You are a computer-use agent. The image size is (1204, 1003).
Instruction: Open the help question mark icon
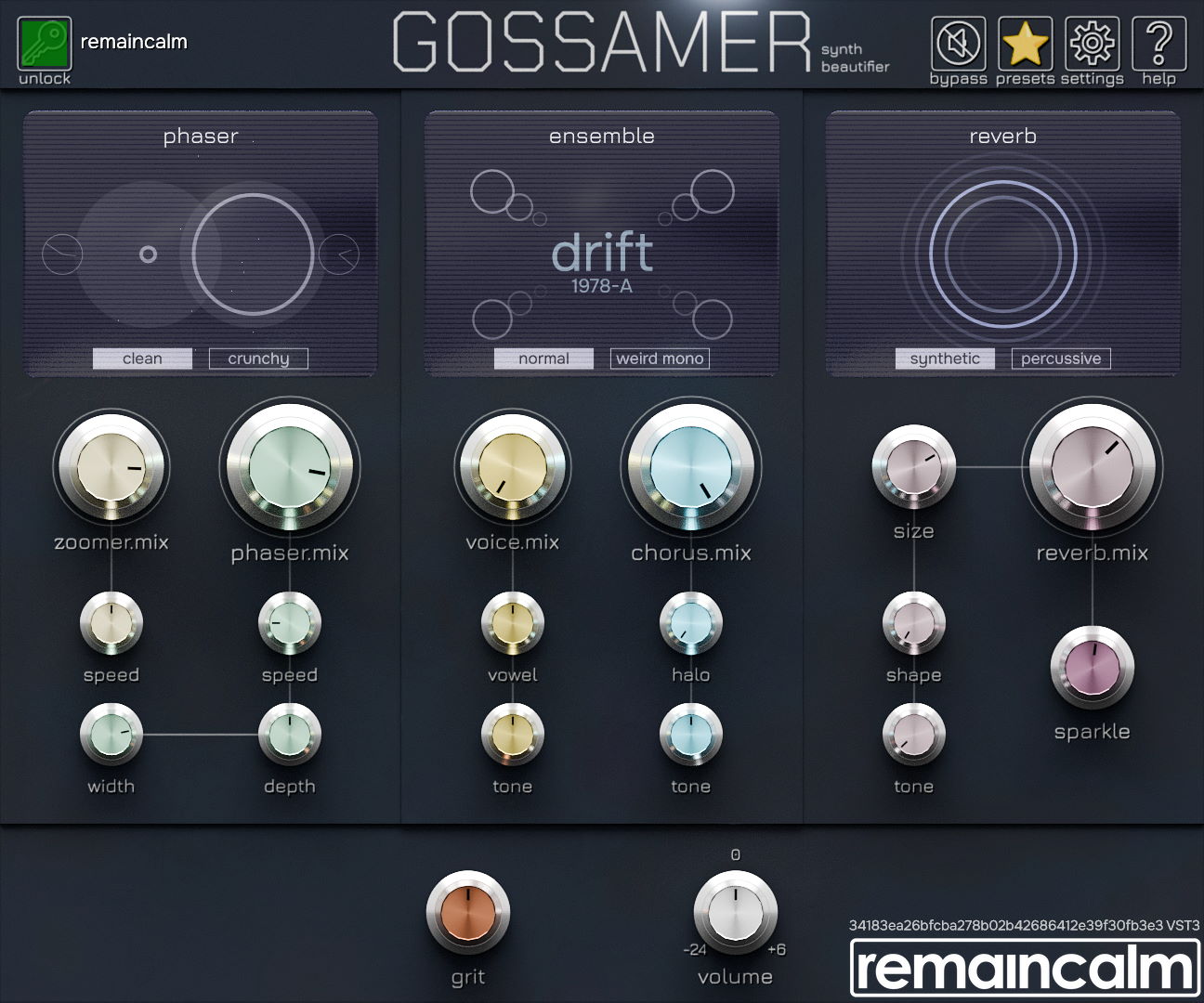tap(1159, 43)
